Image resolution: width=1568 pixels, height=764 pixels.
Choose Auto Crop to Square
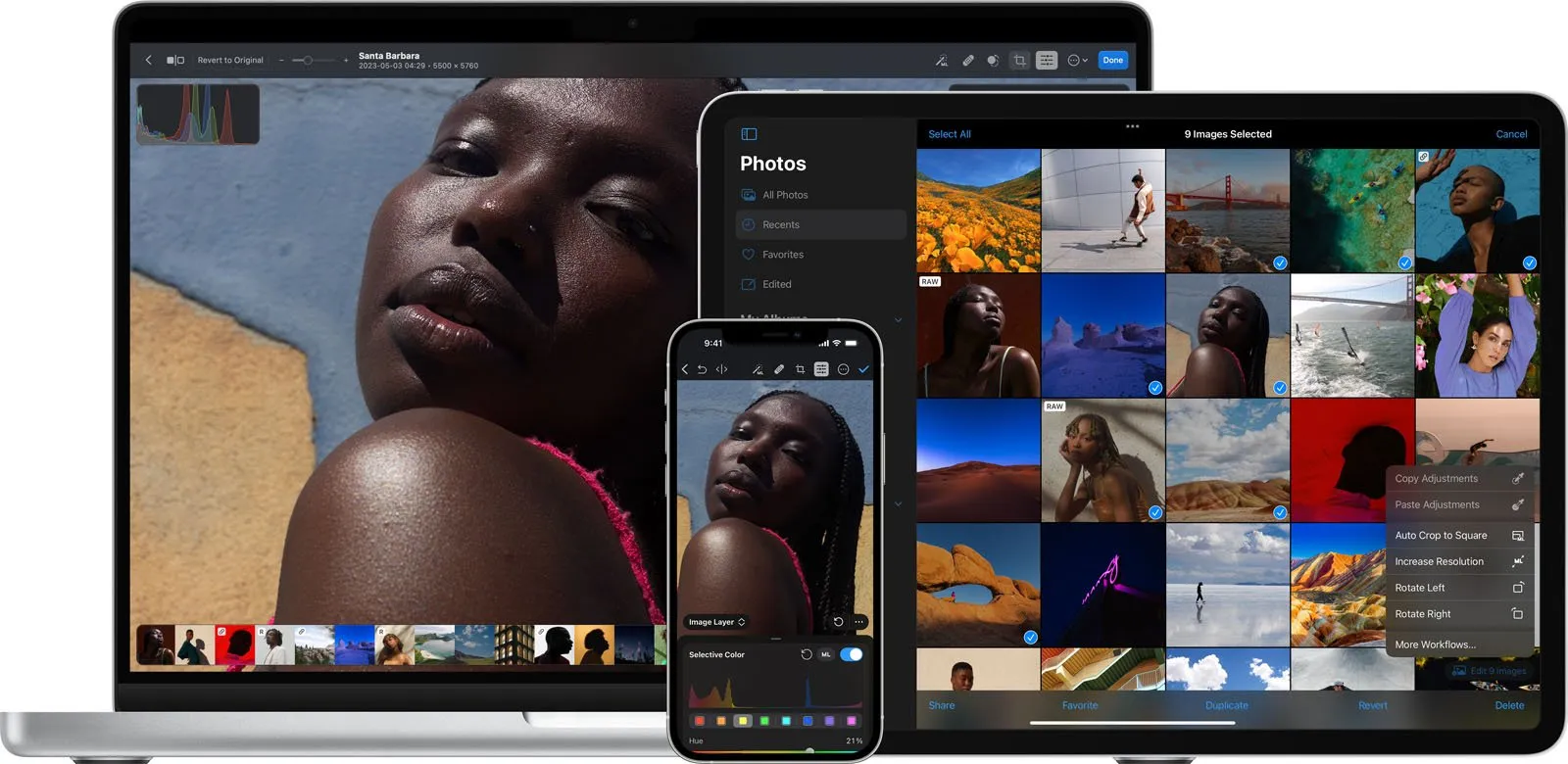point(1459,535)
